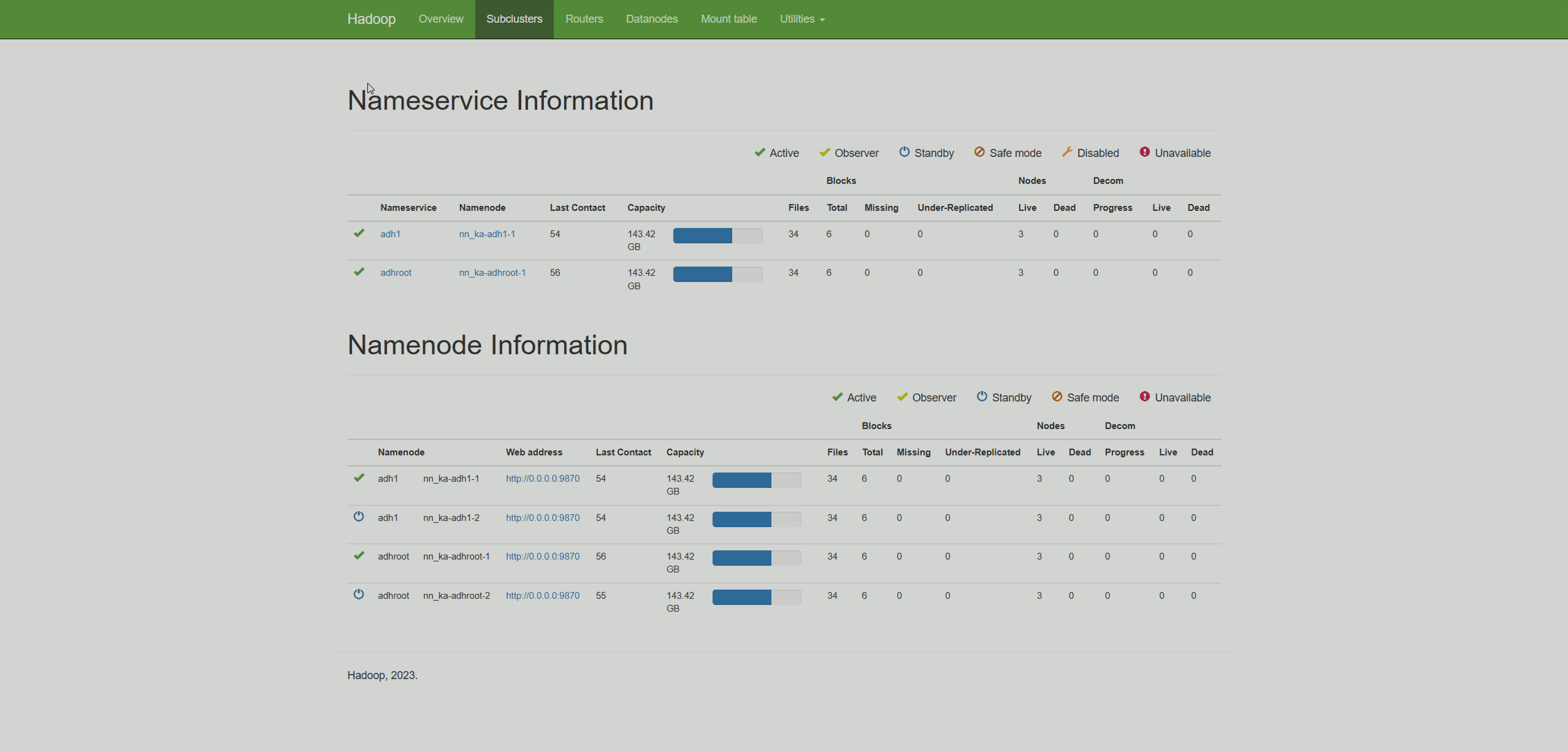Open the nn_ka-adh1-1 namenode link

pyautogui.click(x=487, y=234)
